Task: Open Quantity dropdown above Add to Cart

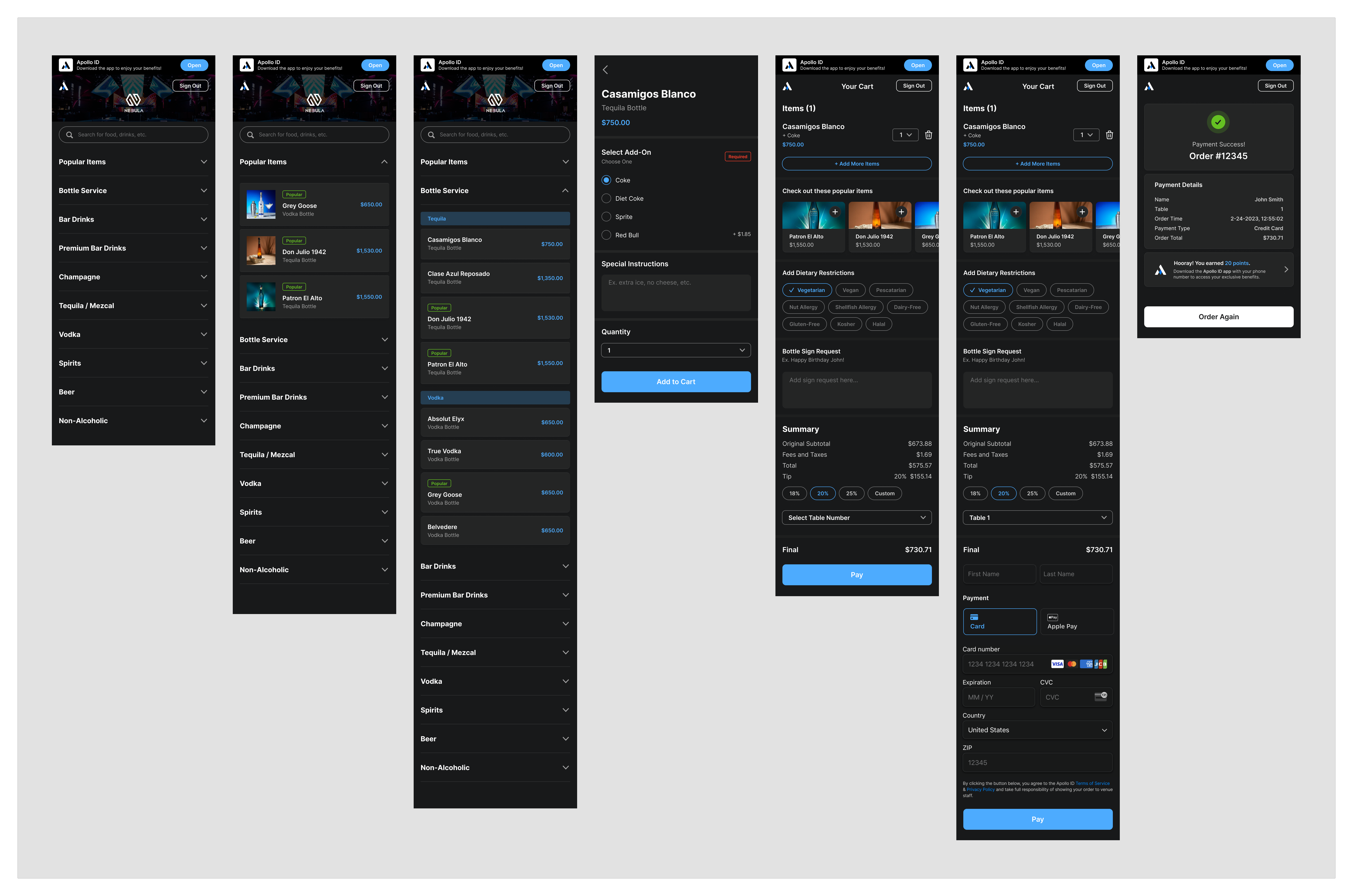Action: click(x=676, y=350)
